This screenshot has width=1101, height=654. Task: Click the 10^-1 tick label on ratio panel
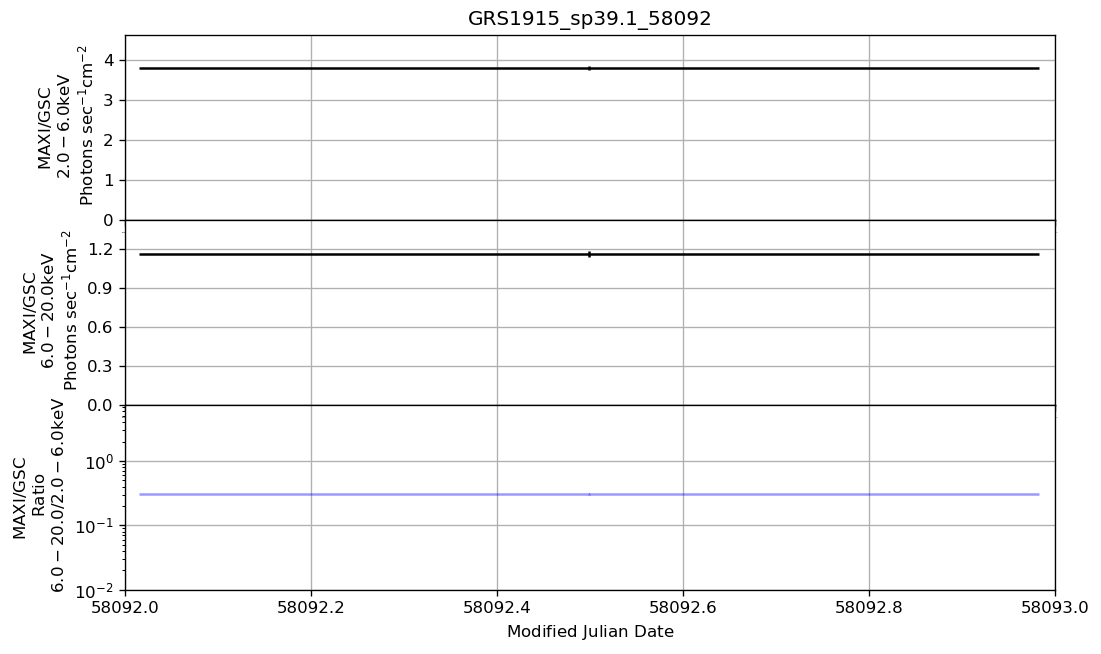96,525
